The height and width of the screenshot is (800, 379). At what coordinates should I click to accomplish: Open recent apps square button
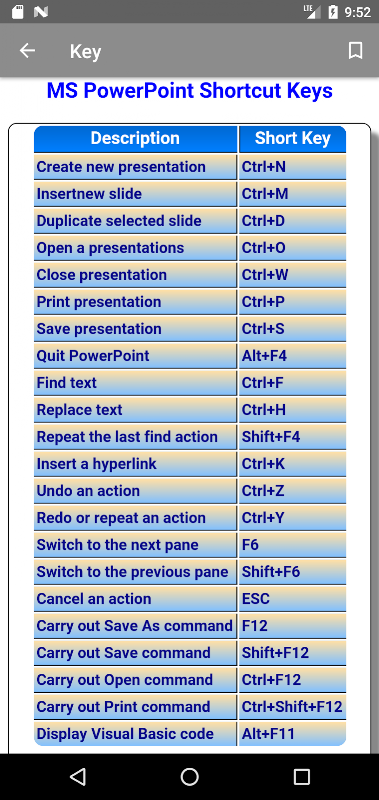[x=301, y=777]
